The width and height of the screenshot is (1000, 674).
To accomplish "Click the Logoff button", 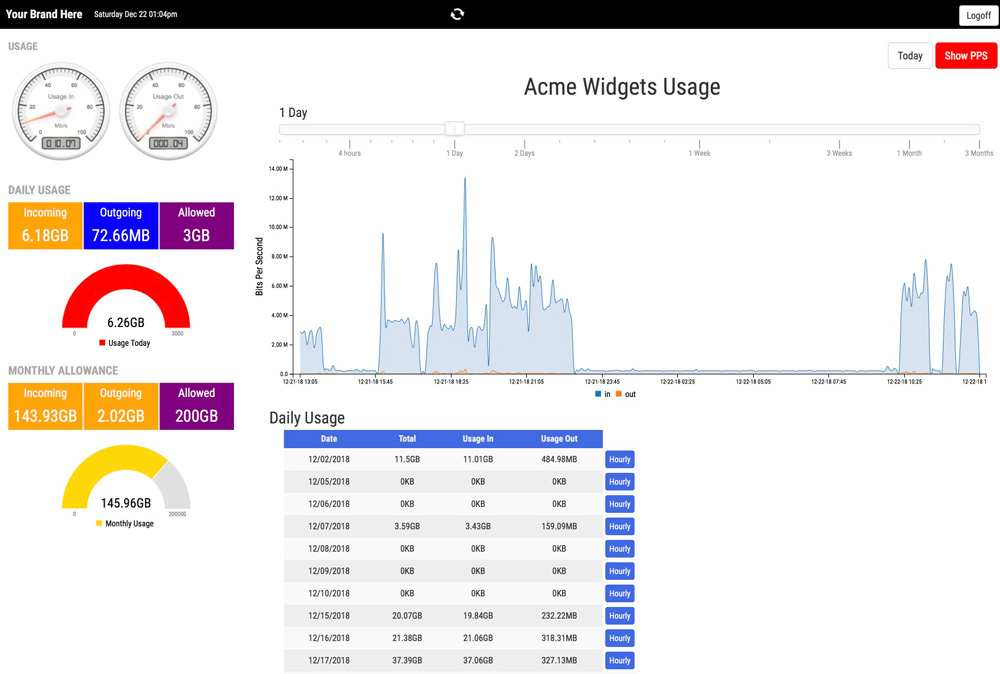I will click(978, 15).
